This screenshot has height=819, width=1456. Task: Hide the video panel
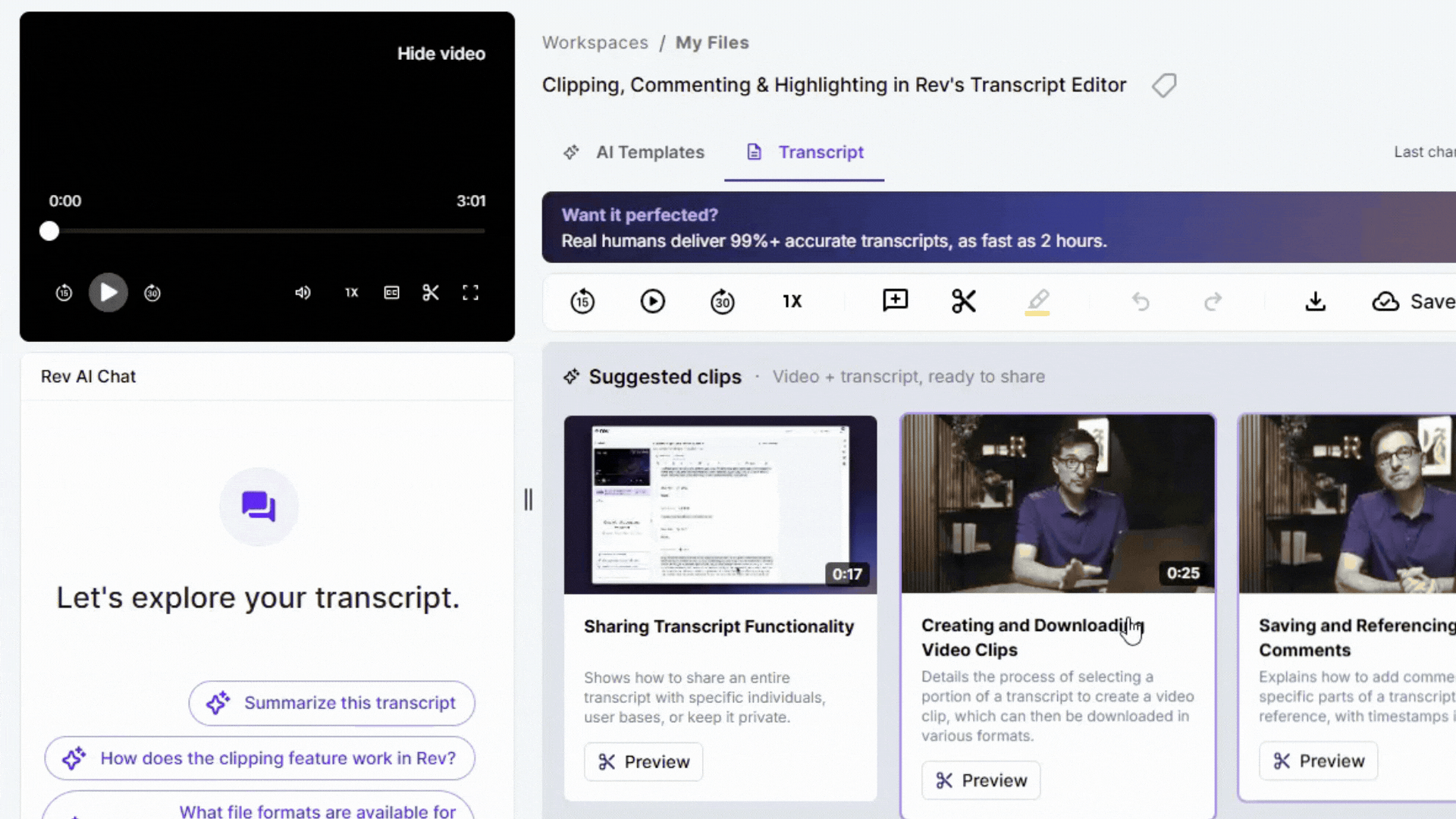(441, 54)
